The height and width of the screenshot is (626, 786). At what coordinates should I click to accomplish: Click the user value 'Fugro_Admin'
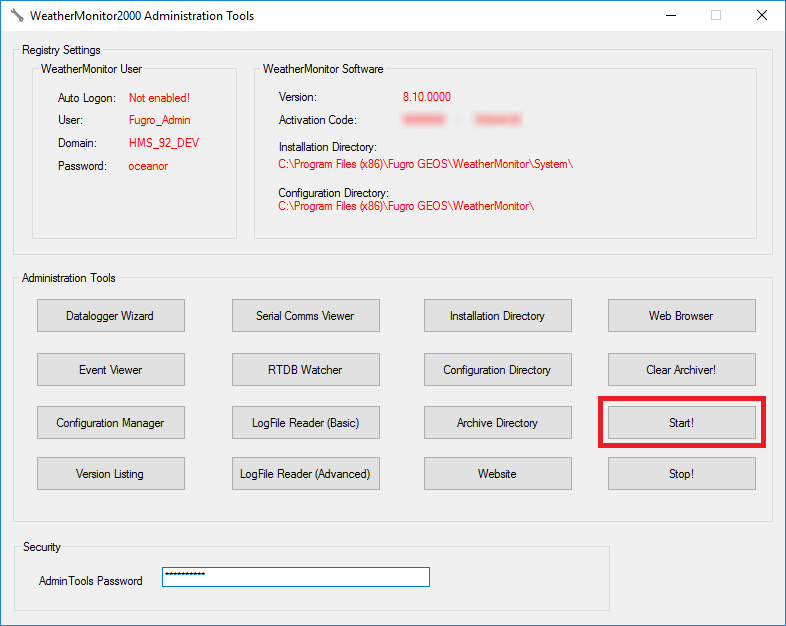[x=159, y=120]
